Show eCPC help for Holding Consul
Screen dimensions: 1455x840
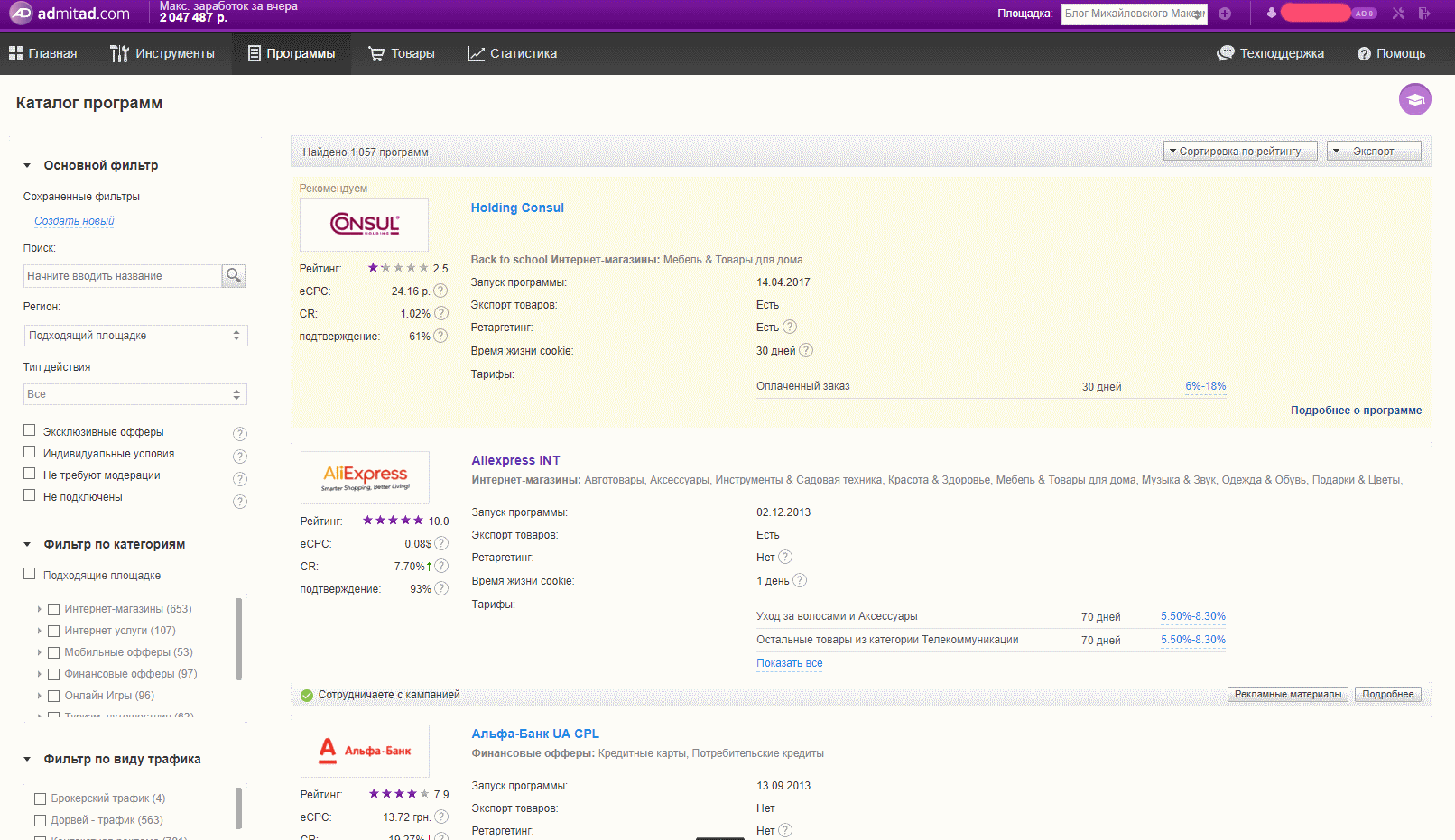click(x=440, y=291)
